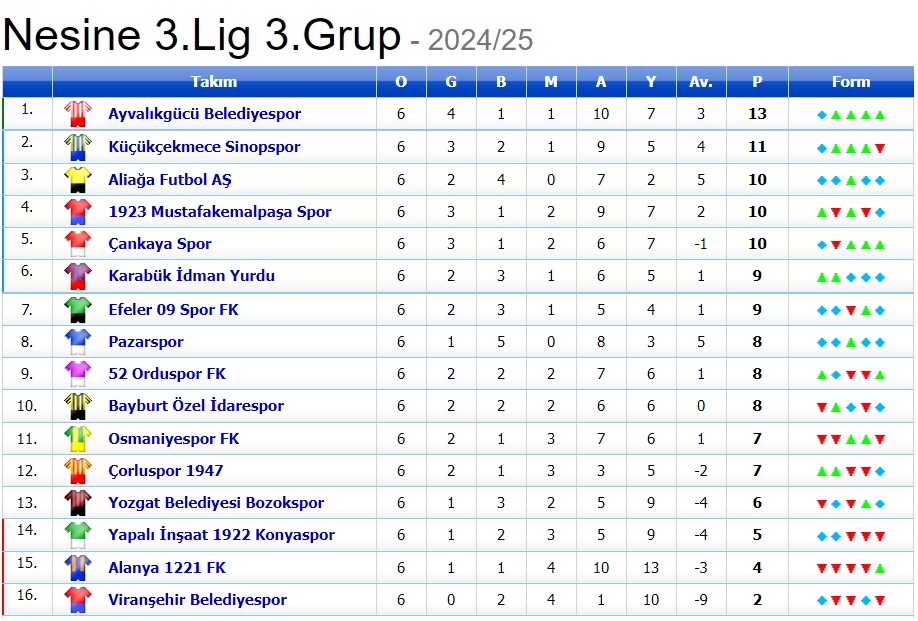Open Karabük İdman Yurdu team page
The image size is (918, 621).
click(191, 276)
